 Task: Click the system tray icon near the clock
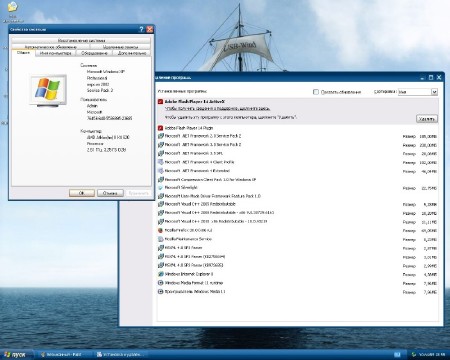[x=414, y=354]
